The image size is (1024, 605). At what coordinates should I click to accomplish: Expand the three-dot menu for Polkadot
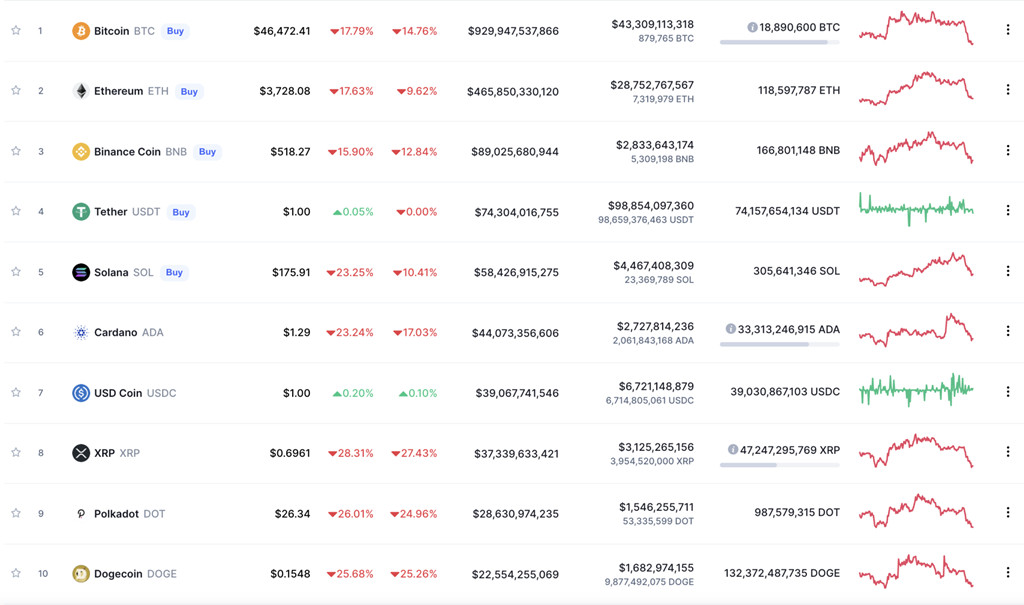tap(1008, 512)
